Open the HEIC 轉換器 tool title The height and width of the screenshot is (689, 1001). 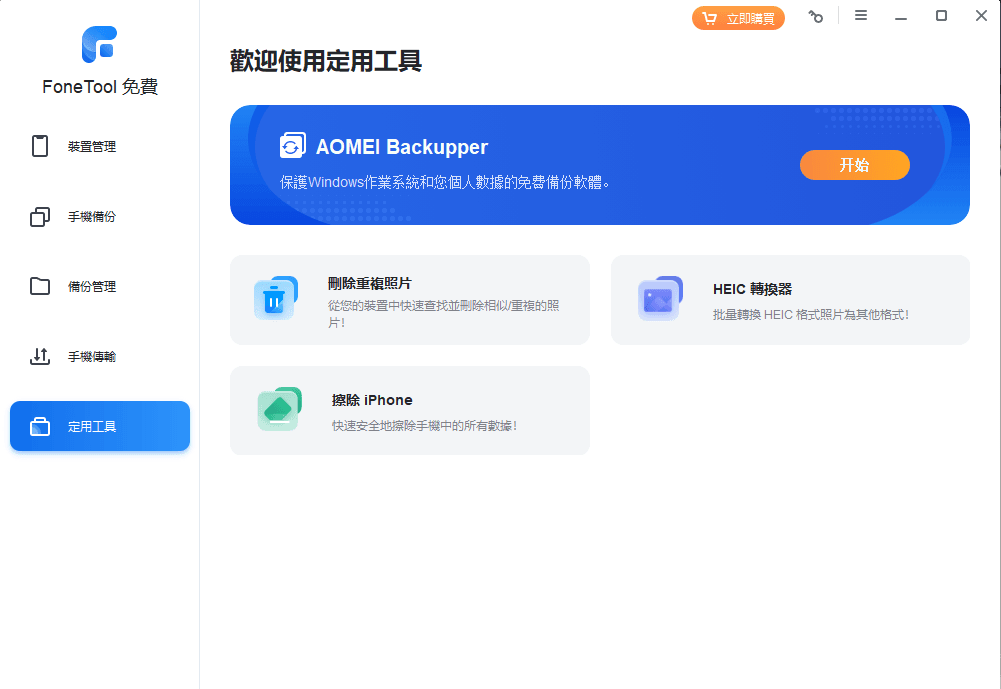tap(752, 289)
